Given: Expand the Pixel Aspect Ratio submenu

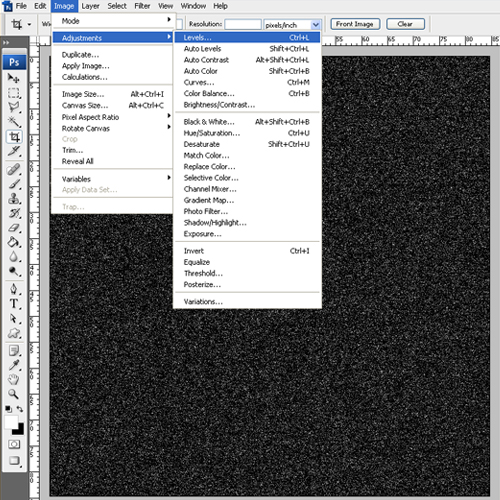Looking at the screenshot, I should coord(112,117).
